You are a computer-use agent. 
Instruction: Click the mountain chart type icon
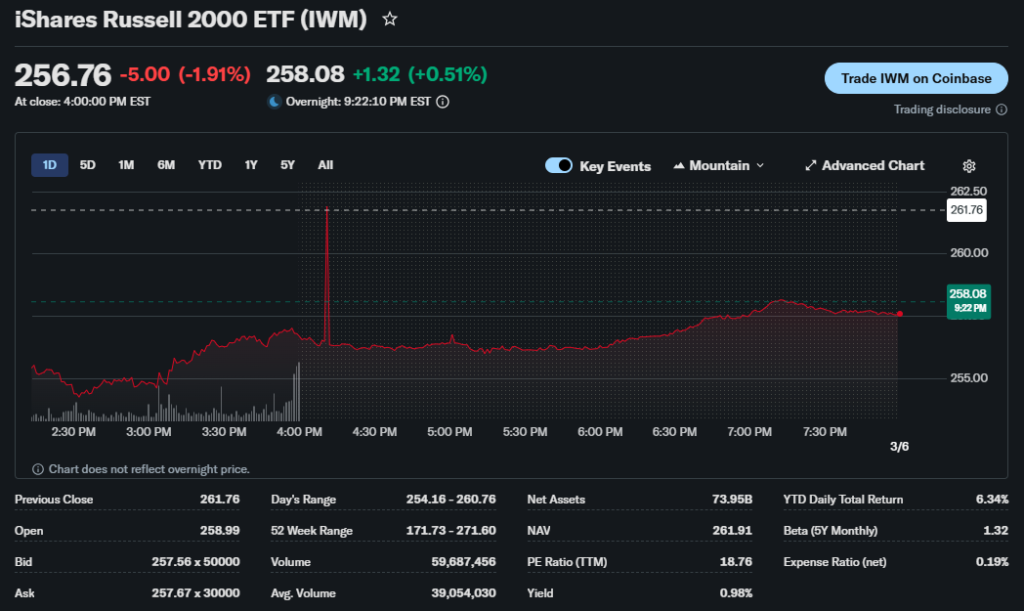pyautogui.click(x=679, y=166)
